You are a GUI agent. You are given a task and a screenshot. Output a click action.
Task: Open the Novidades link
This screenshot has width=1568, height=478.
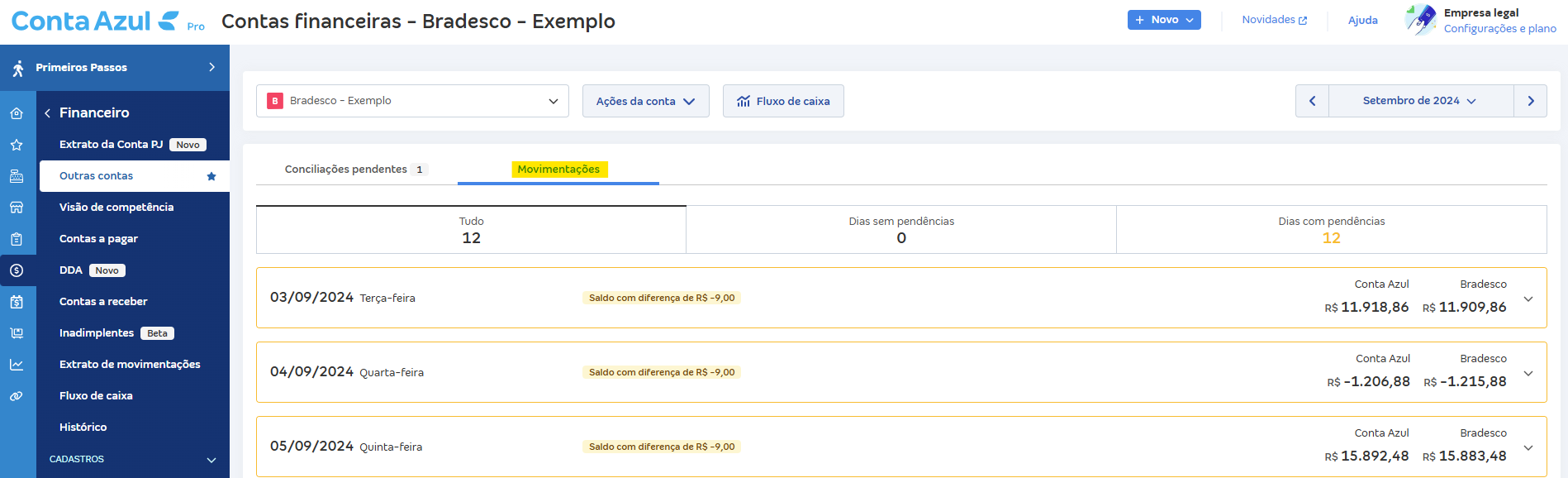[1274, 20]
